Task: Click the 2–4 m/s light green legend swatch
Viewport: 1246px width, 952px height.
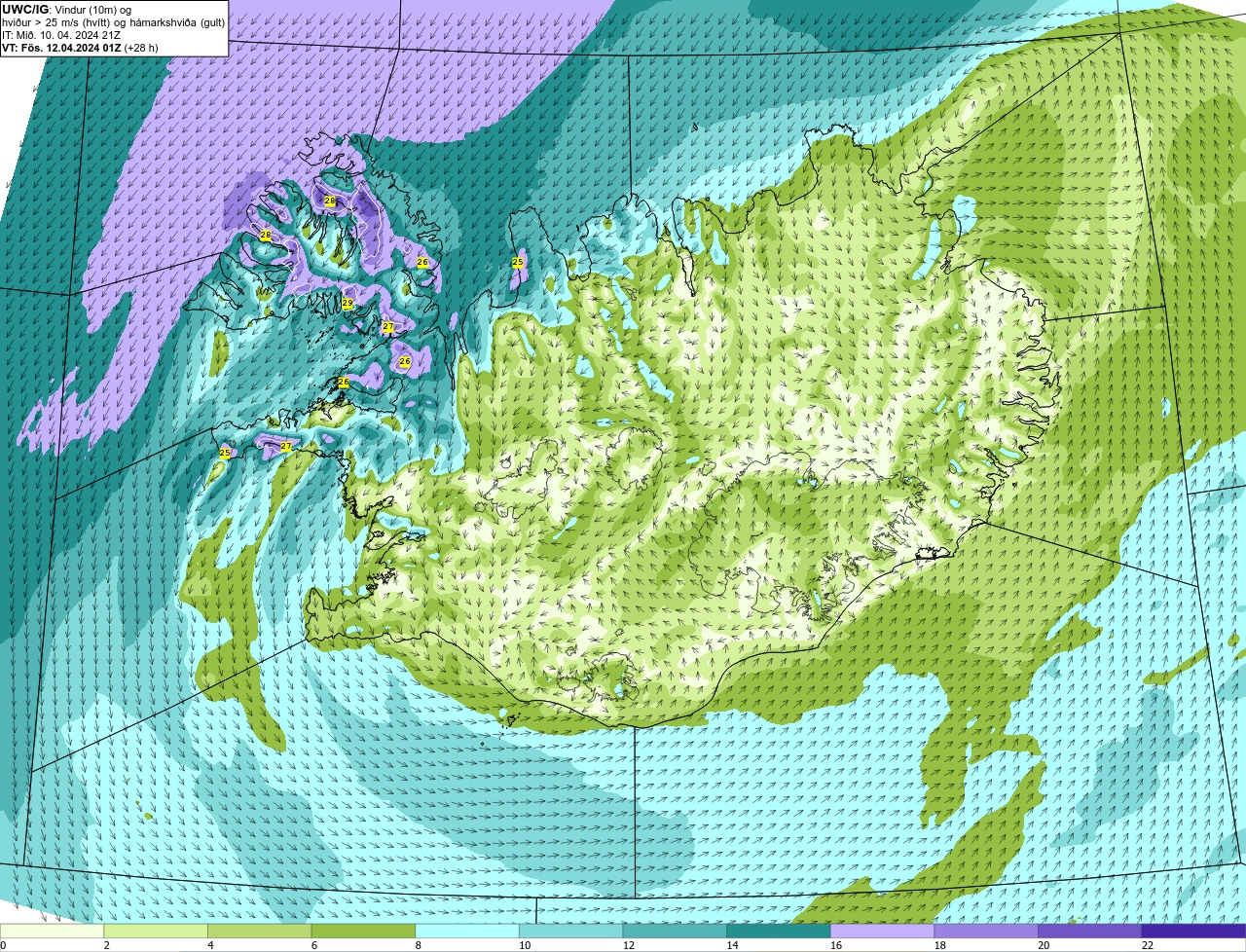Action: [x=156, y=932]
